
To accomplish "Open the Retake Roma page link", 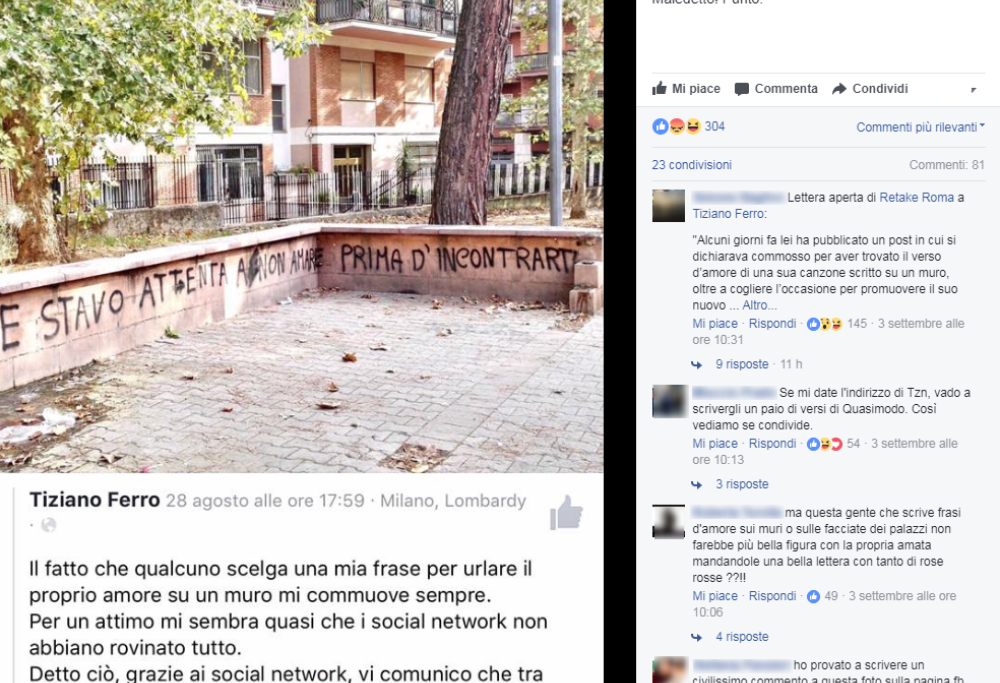I will pyautogui.click(x=916, y=198).
